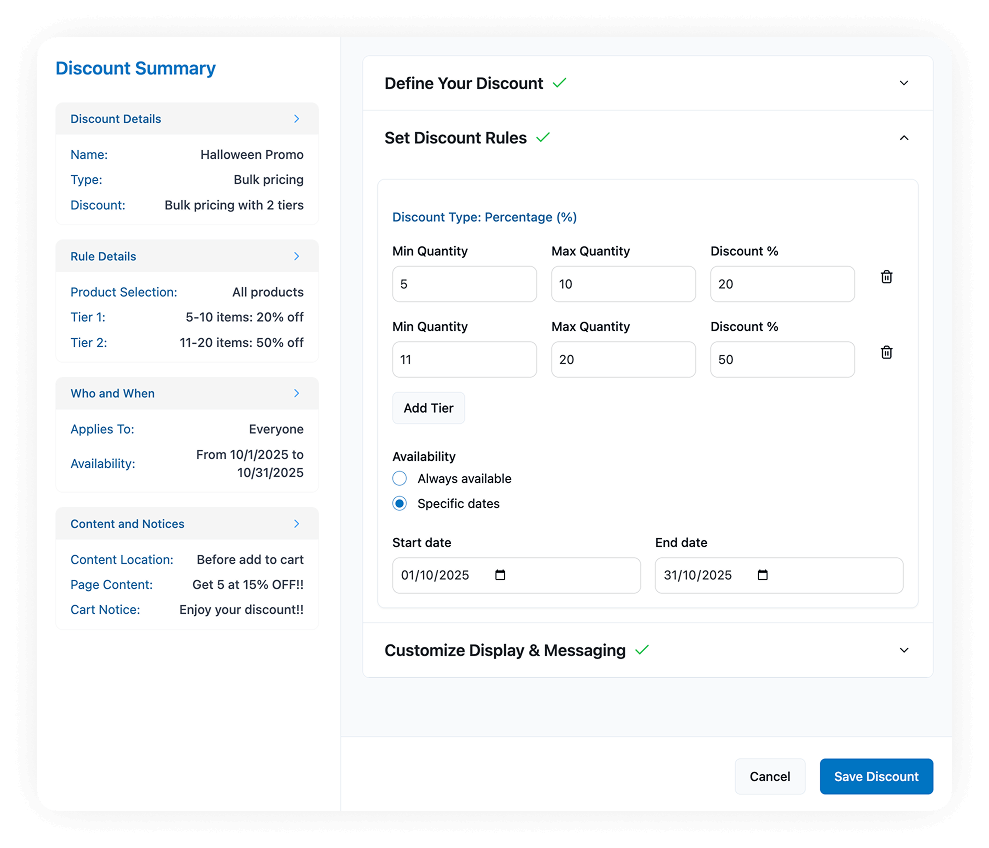Open the Start date calendar picker icon
Screen dimensions: 989x848
[x=501, y=575]
